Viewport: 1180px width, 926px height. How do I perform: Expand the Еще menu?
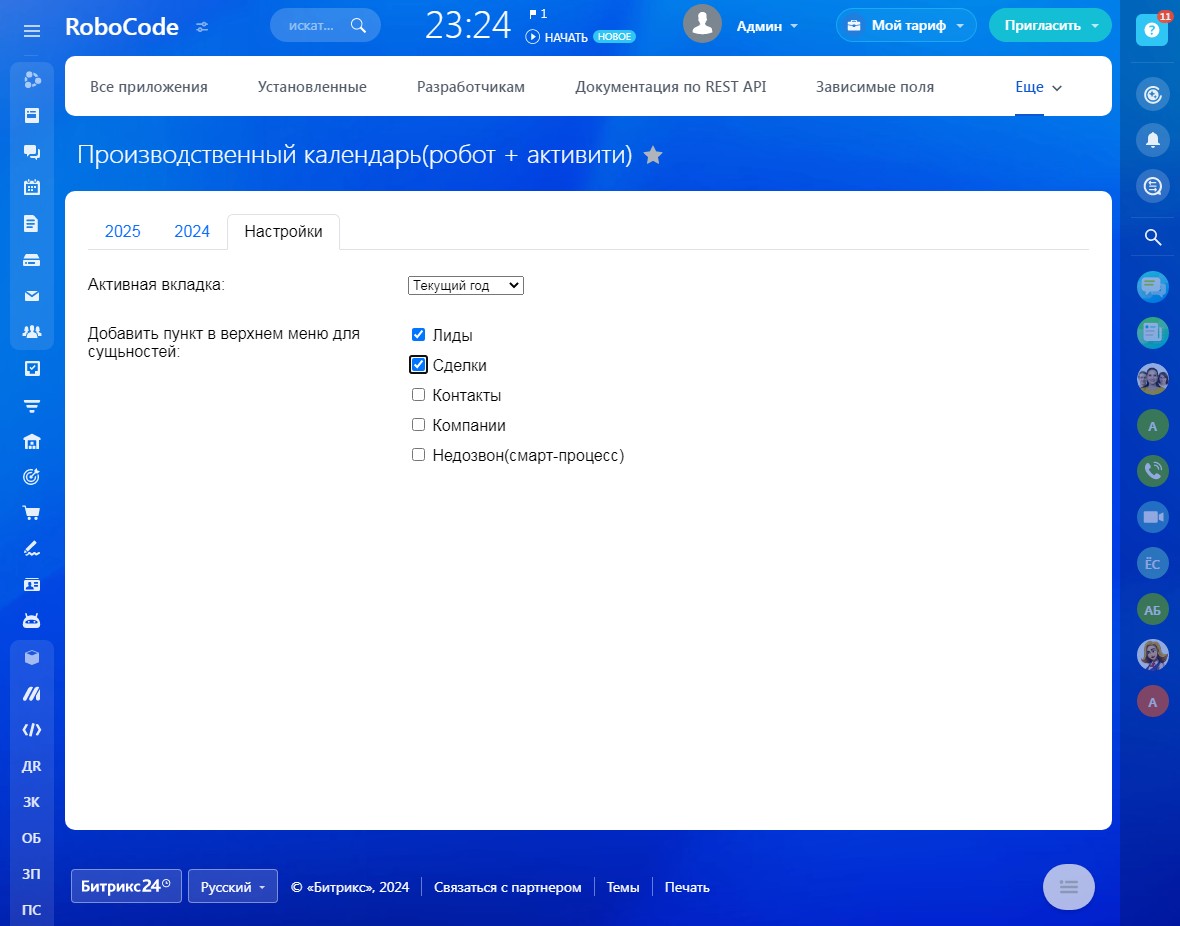point(1037,87)
